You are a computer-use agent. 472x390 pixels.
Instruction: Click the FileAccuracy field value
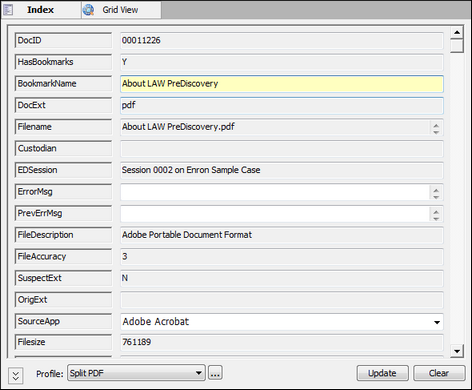pyautogui.click(x=282, y=257)
